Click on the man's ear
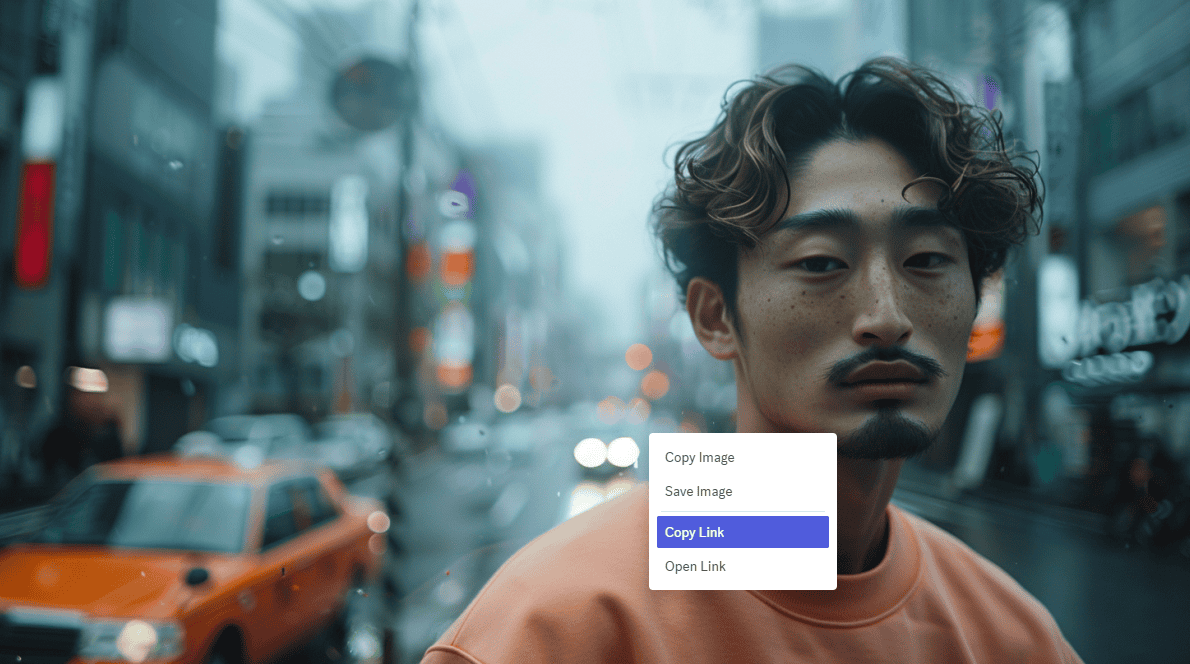The width and height of the screenshot is (1190, 664). [712, 320]
